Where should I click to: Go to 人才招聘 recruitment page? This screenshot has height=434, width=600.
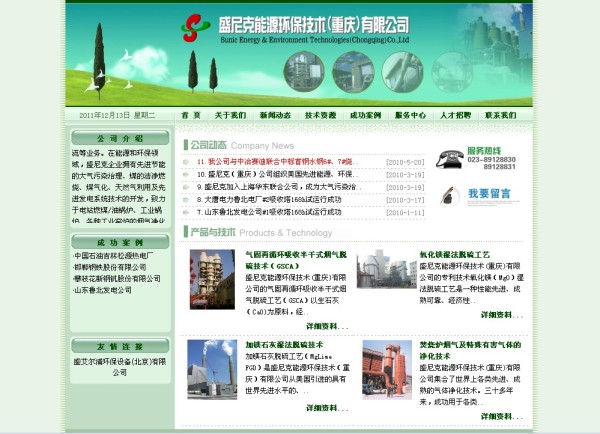(456, 115)
